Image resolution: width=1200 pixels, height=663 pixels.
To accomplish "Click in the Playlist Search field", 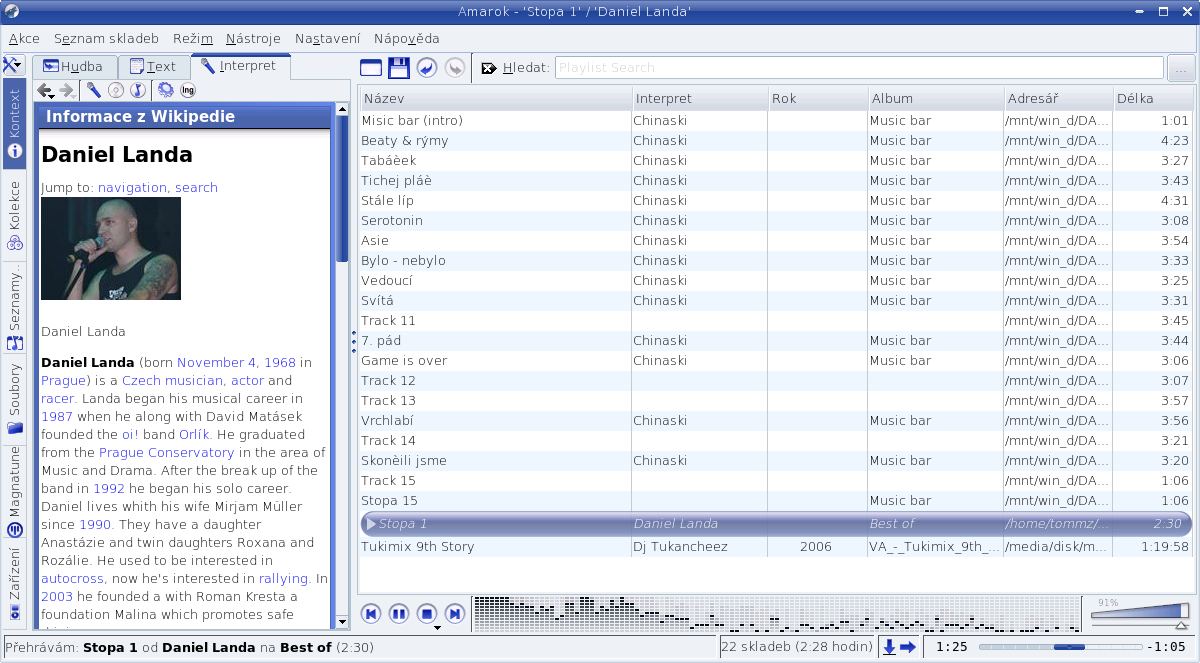I will pos(859,68).
